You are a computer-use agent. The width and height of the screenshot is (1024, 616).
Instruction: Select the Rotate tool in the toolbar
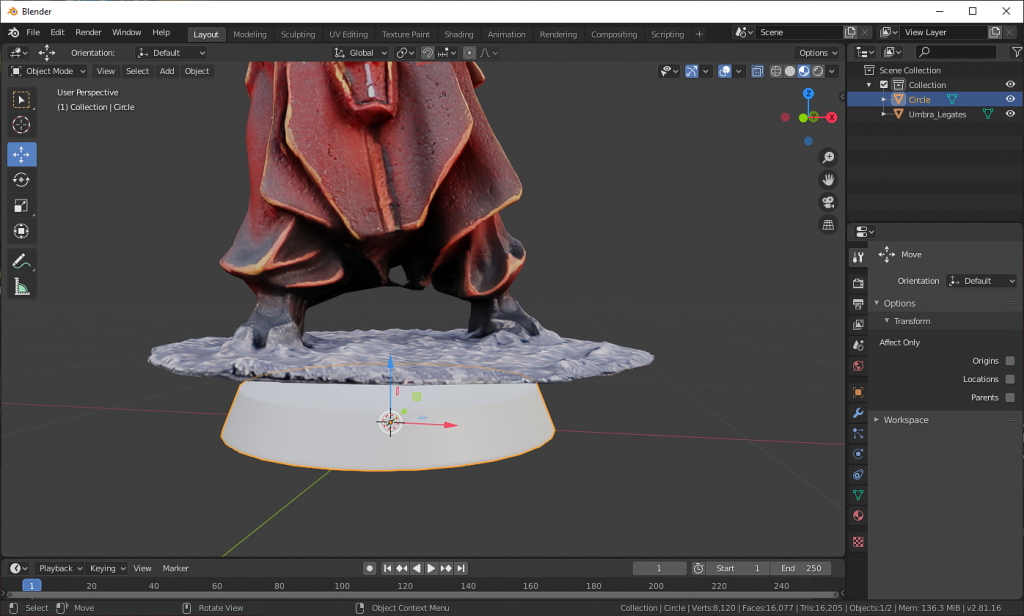[x=21, y=179]
